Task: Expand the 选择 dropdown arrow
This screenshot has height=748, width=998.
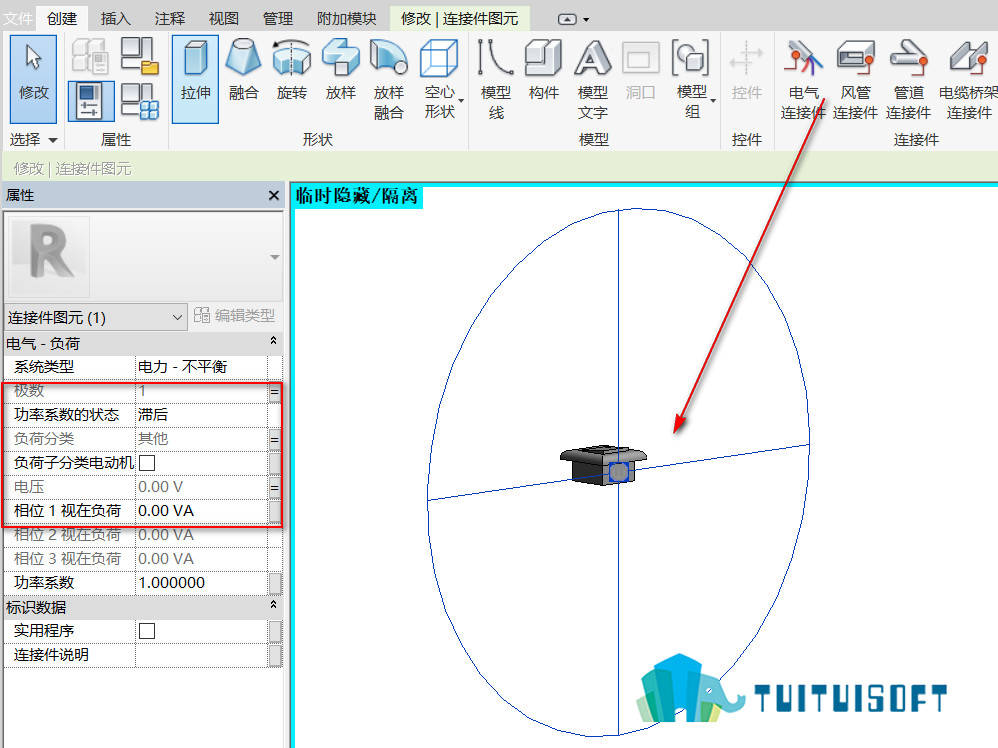Action: 53,140
